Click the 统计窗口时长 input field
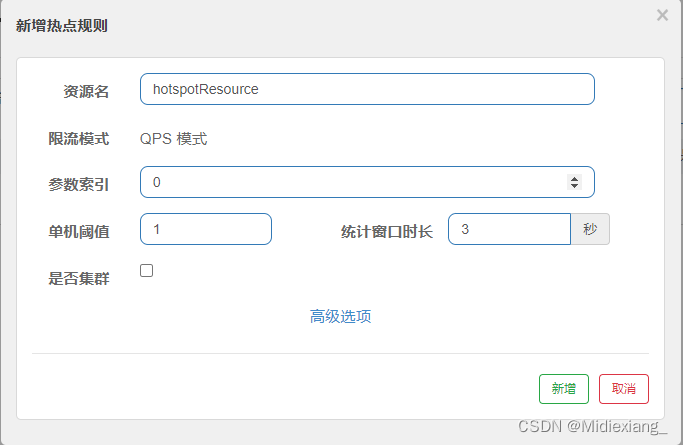 pos(509,229)
